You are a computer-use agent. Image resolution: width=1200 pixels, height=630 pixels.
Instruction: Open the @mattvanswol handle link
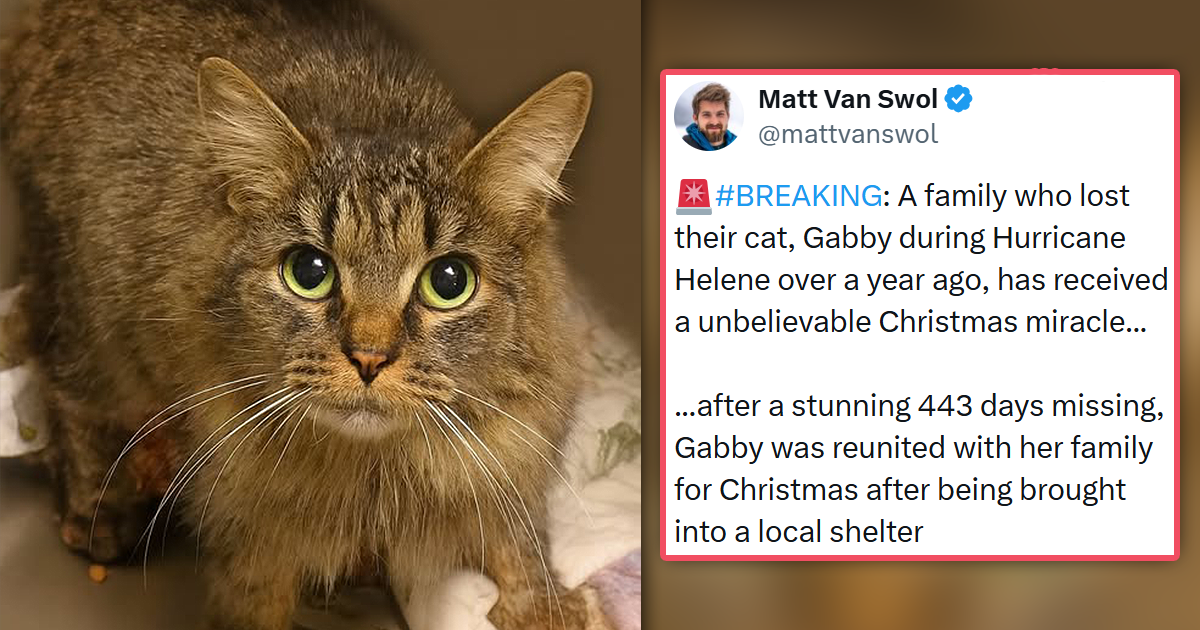click(848, 134)
